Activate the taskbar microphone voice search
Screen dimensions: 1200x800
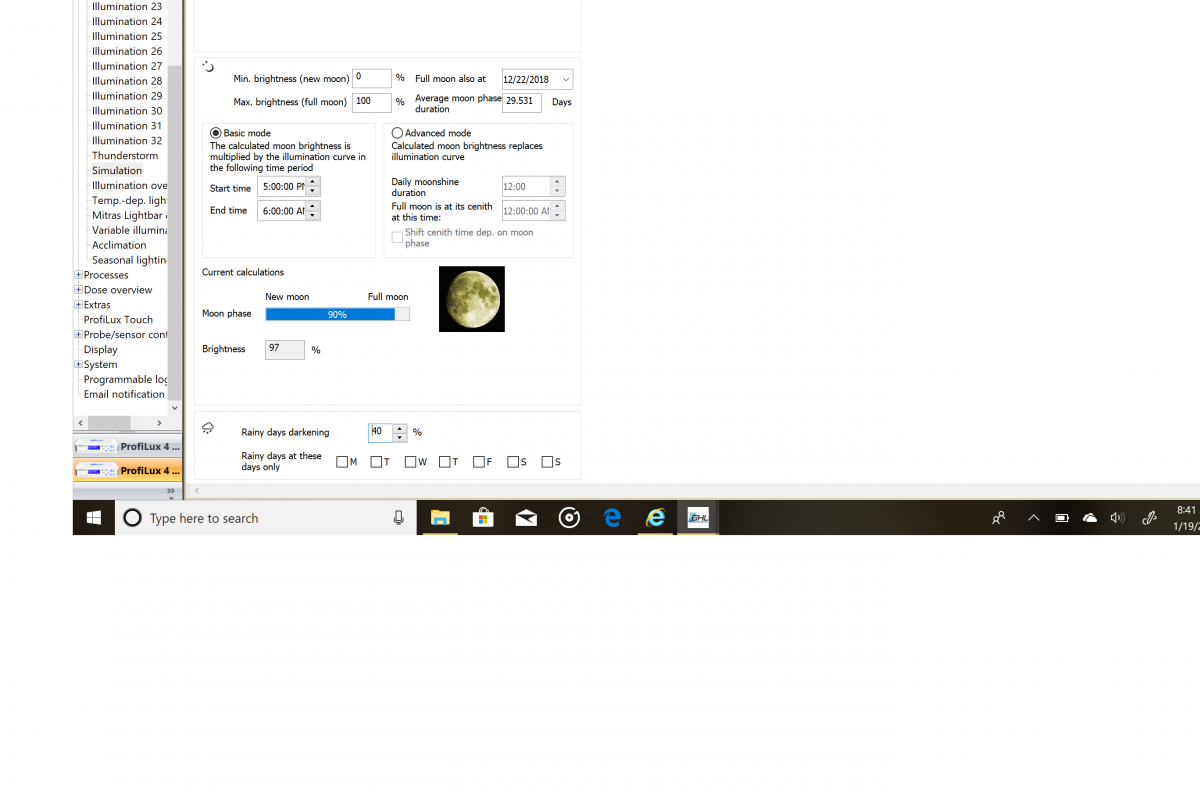(399, 518)
